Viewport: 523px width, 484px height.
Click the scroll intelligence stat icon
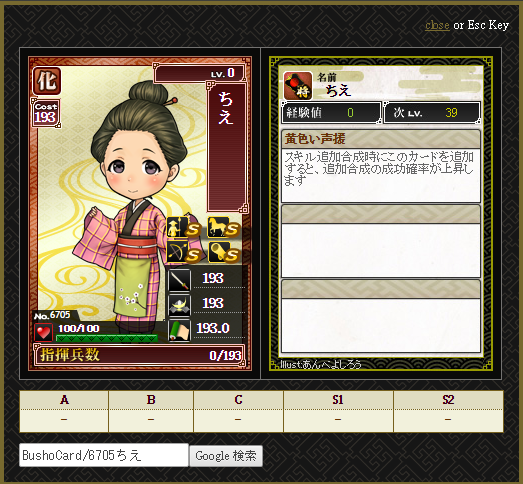point(179,330)
